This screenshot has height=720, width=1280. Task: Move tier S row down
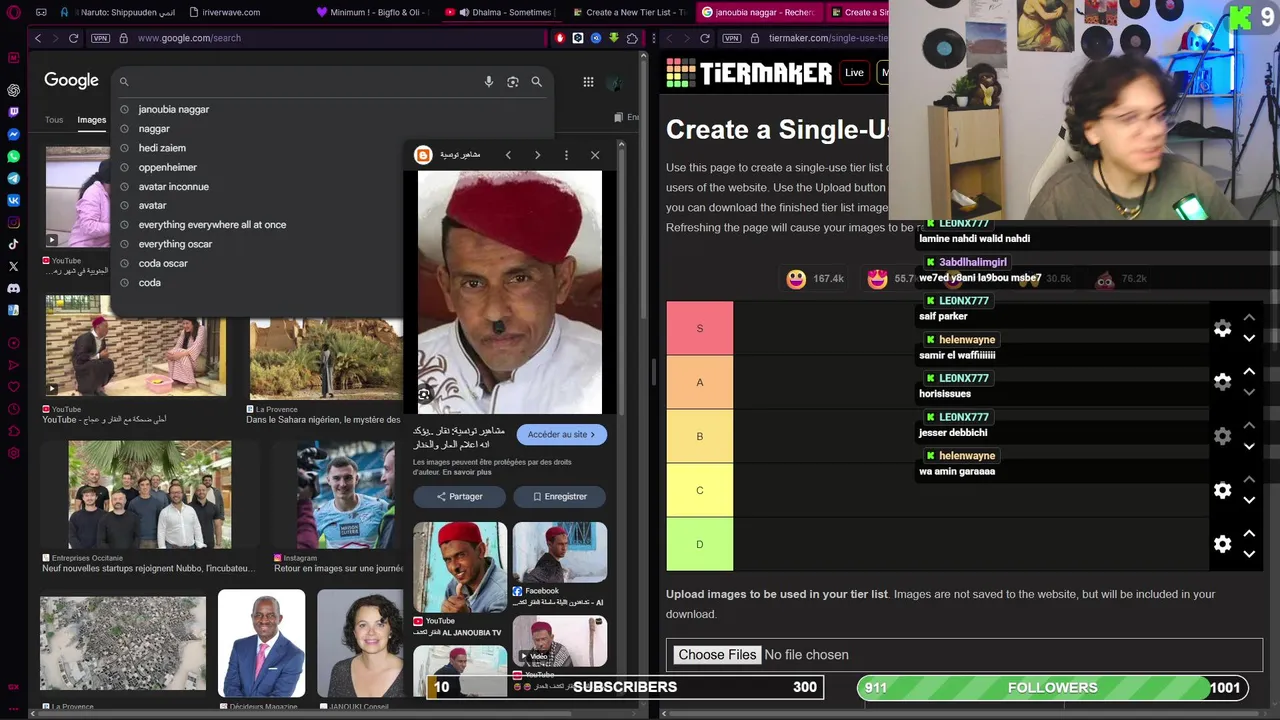tap(1249, 338)
